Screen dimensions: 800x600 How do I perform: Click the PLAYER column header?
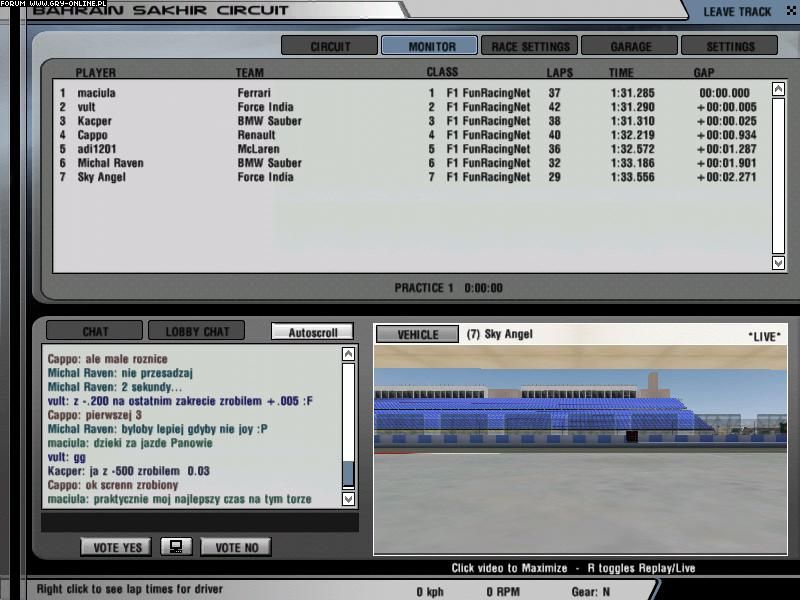[95, 72]
